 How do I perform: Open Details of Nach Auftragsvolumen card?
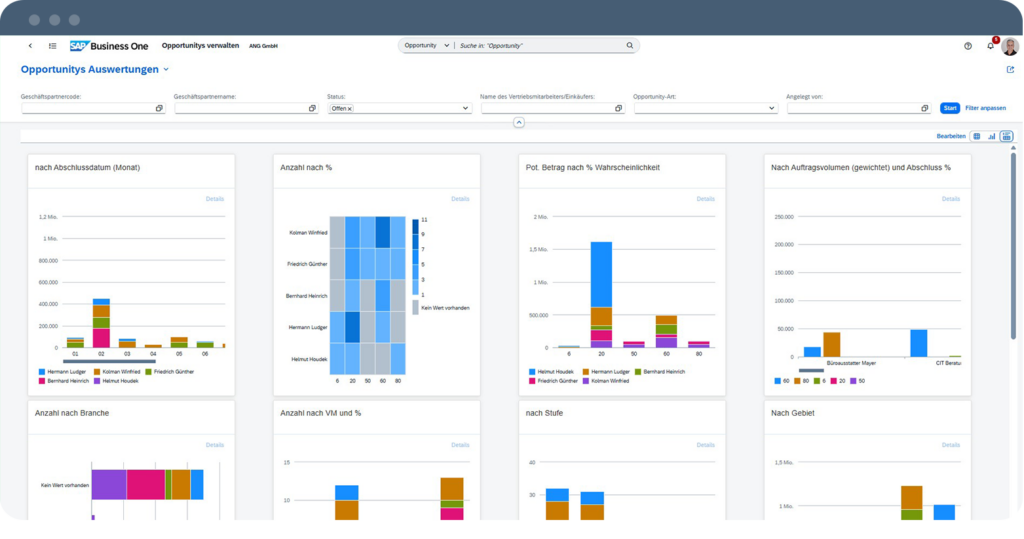[x=951, y=199]
